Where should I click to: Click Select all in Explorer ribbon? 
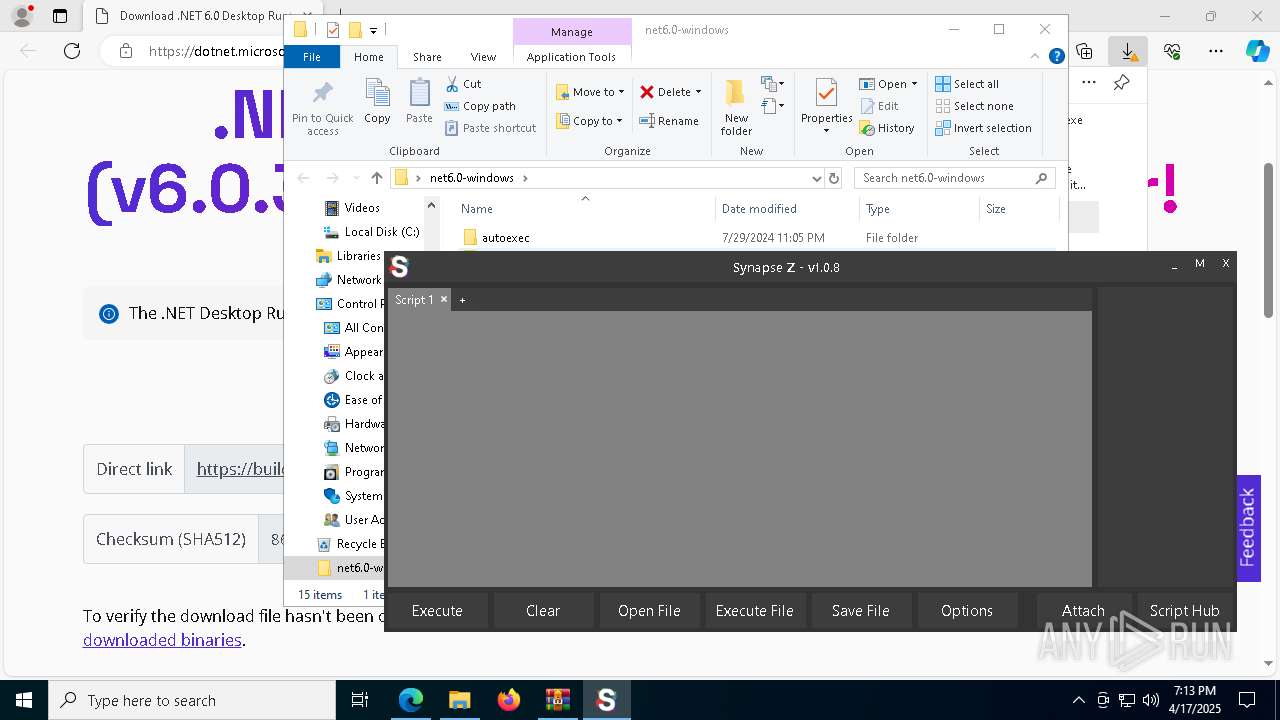click(967, 84)
